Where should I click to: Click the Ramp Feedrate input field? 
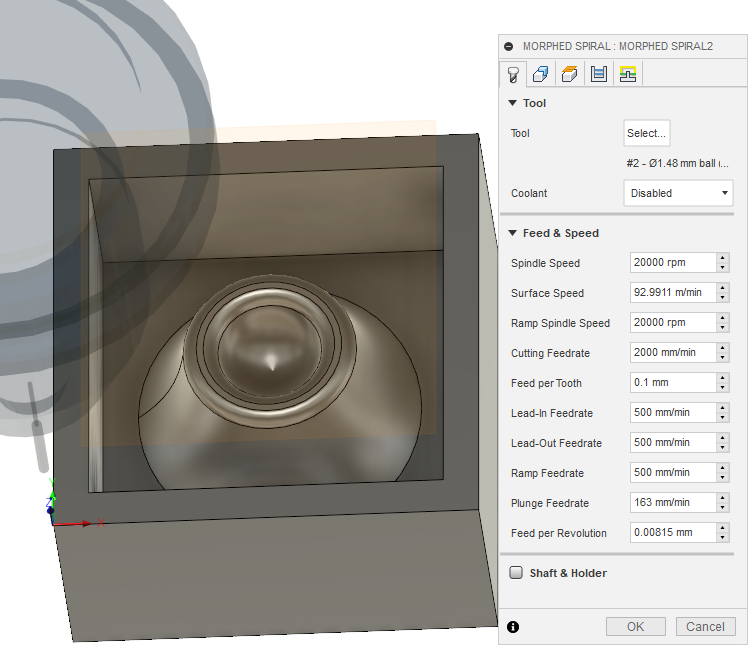[x=673, y=472]
